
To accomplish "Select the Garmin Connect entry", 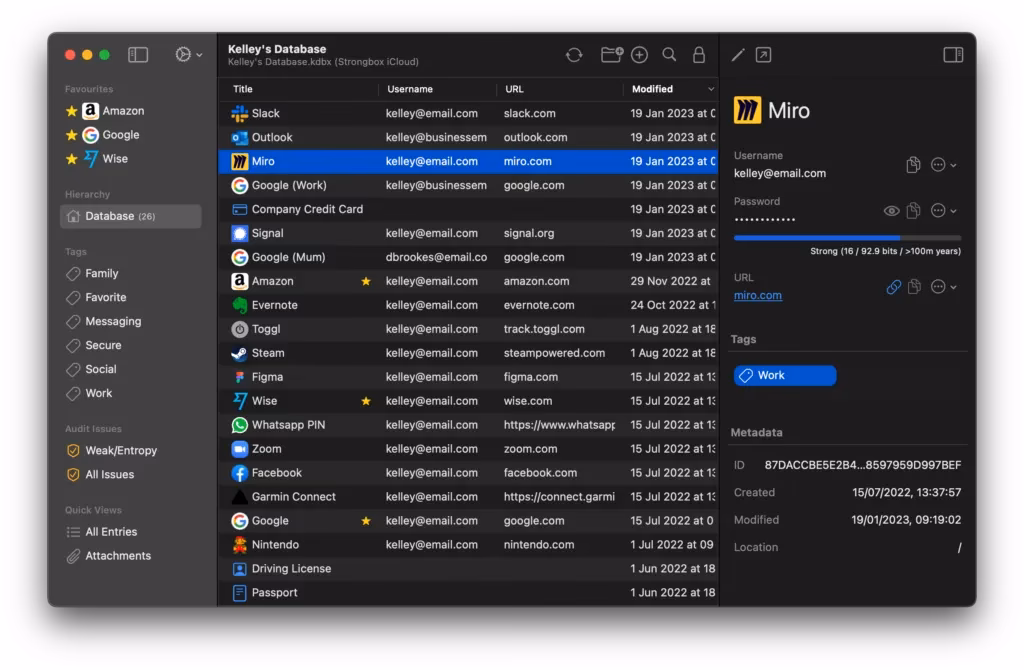I will coord(468,497).
